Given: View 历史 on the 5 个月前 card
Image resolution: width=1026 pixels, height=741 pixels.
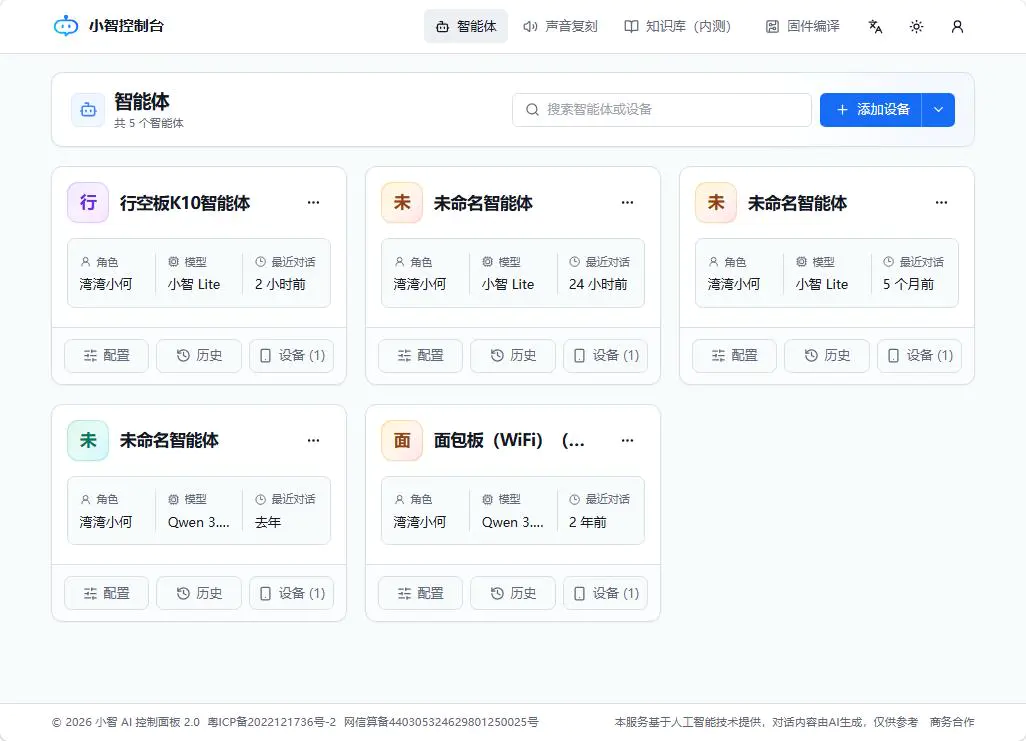Looking at the screenshot, I should click(x=827, y=355).
